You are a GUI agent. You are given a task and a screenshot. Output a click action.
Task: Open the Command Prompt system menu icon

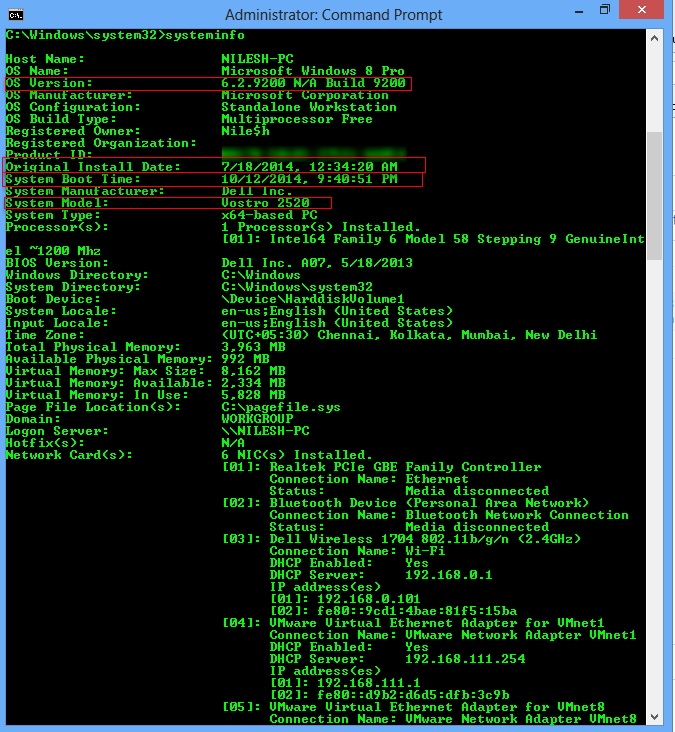pyautogui.click(x=15, y=15)
